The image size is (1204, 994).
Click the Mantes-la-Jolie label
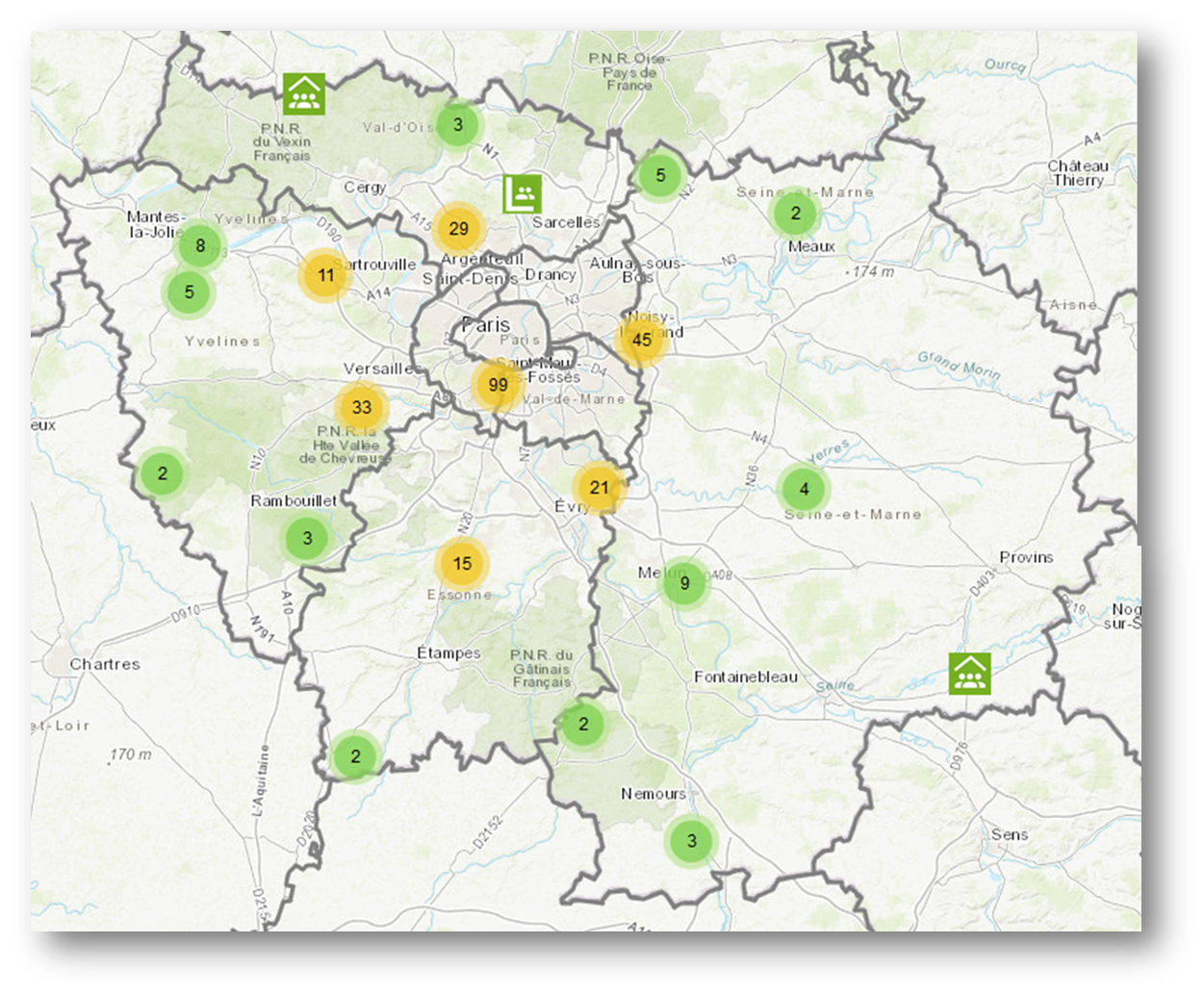pyautogui.click(x=155, y=224)
